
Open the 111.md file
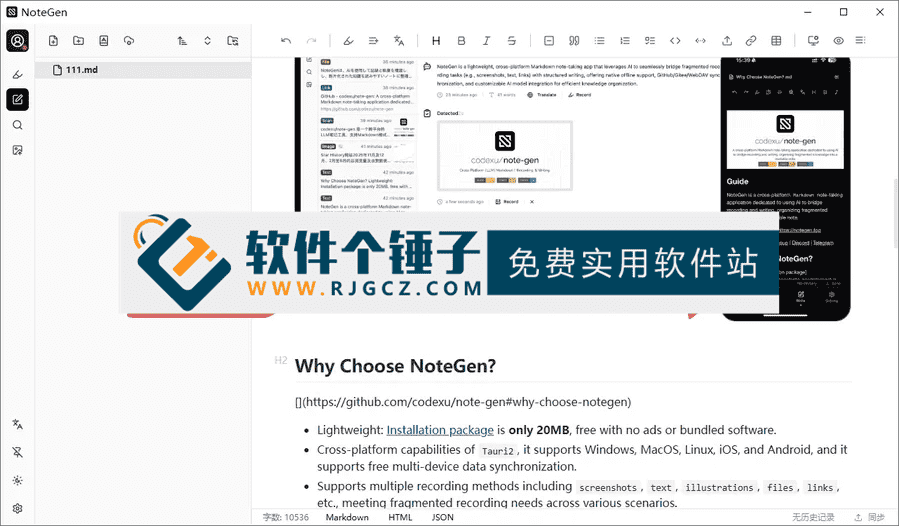[143, 70]
